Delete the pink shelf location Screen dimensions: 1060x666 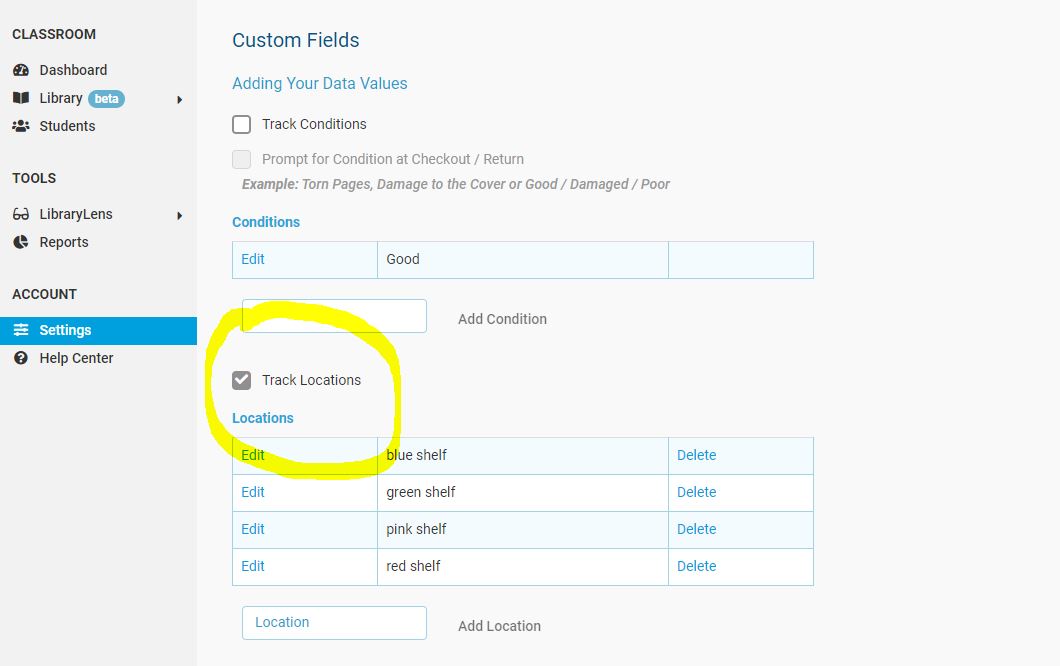(696, 529)
